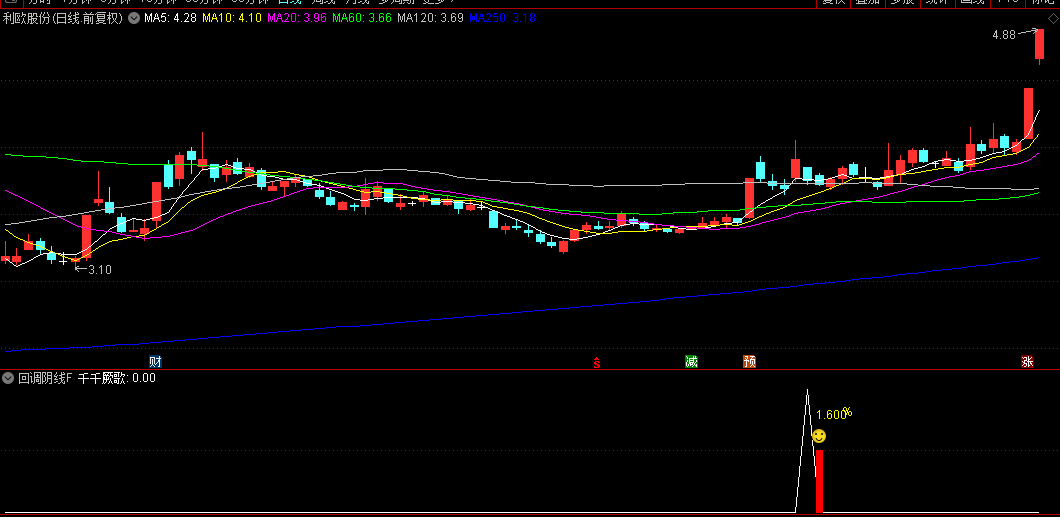The width and height of the screenshot is (1060, 517).
Task: Click the 1.600% signal value
Action: click(x=834, y=414)
